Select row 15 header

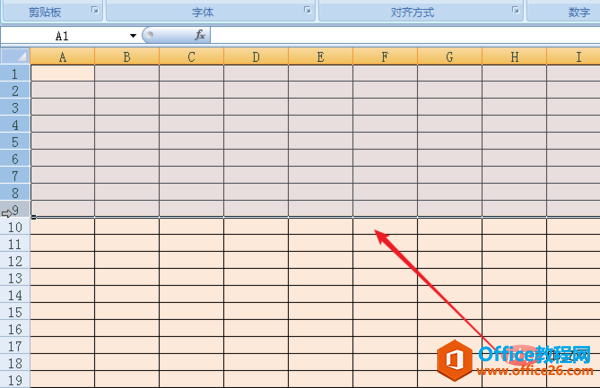coord(15,312)
